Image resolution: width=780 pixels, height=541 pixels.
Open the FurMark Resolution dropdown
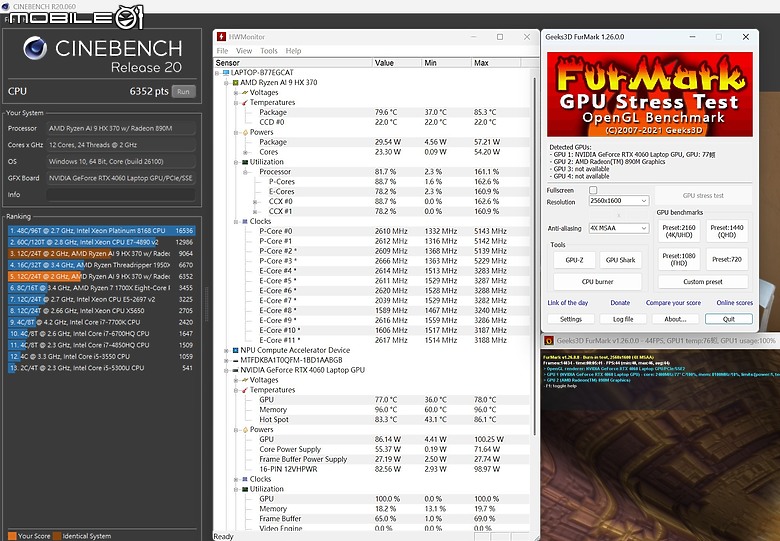[619, 200]
